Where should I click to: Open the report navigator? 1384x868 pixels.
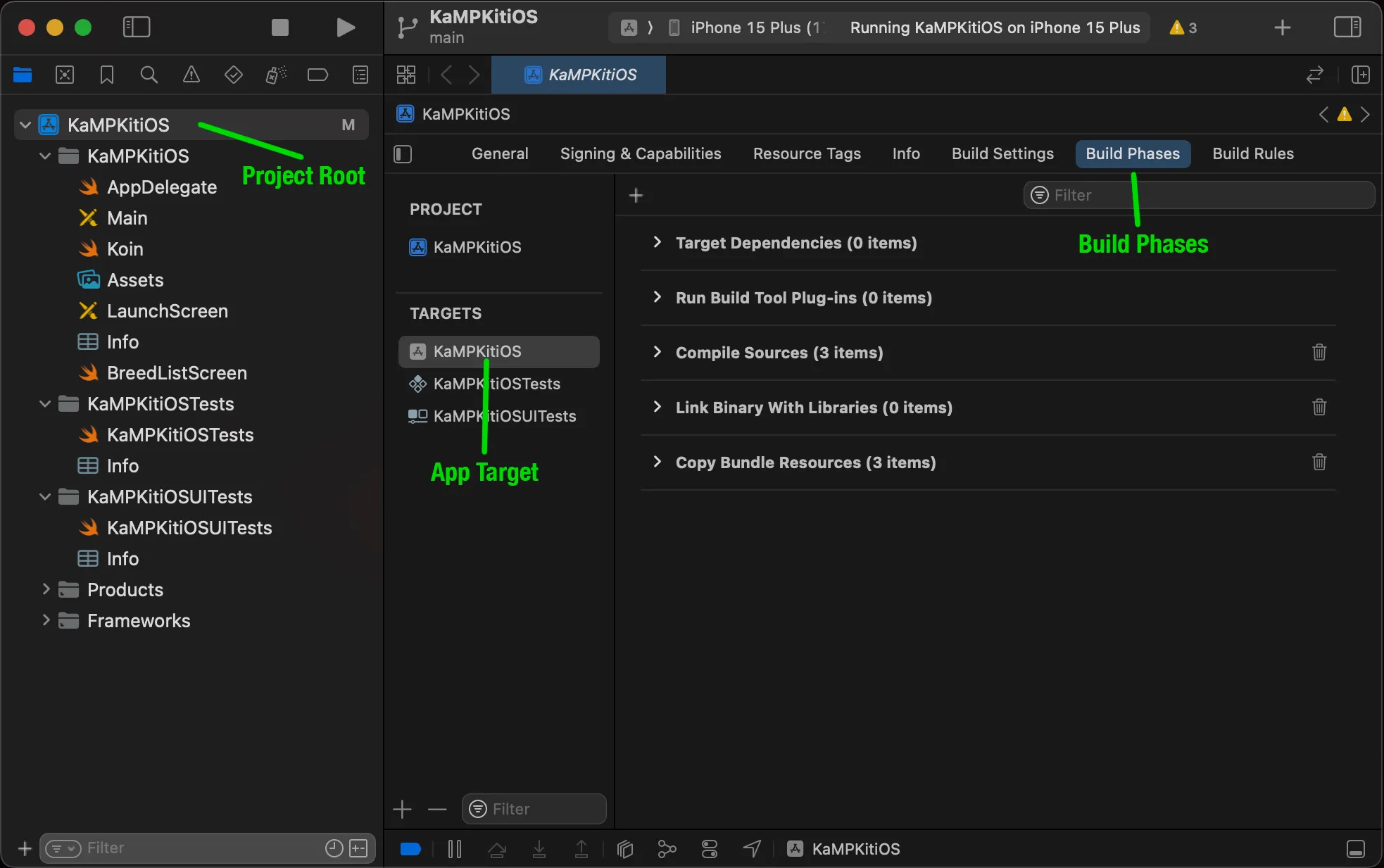[x=360, y=75]
